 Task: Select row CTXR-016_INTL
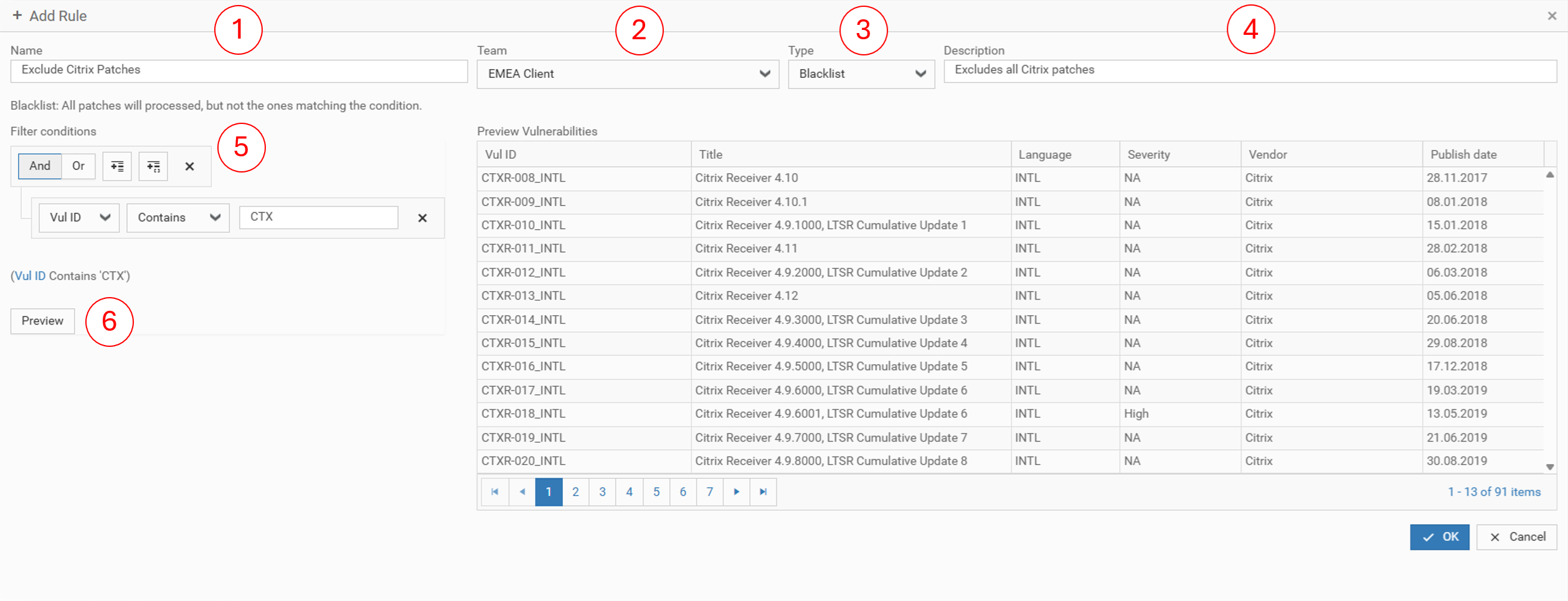pyautogui.click(x=1010, y=367)
